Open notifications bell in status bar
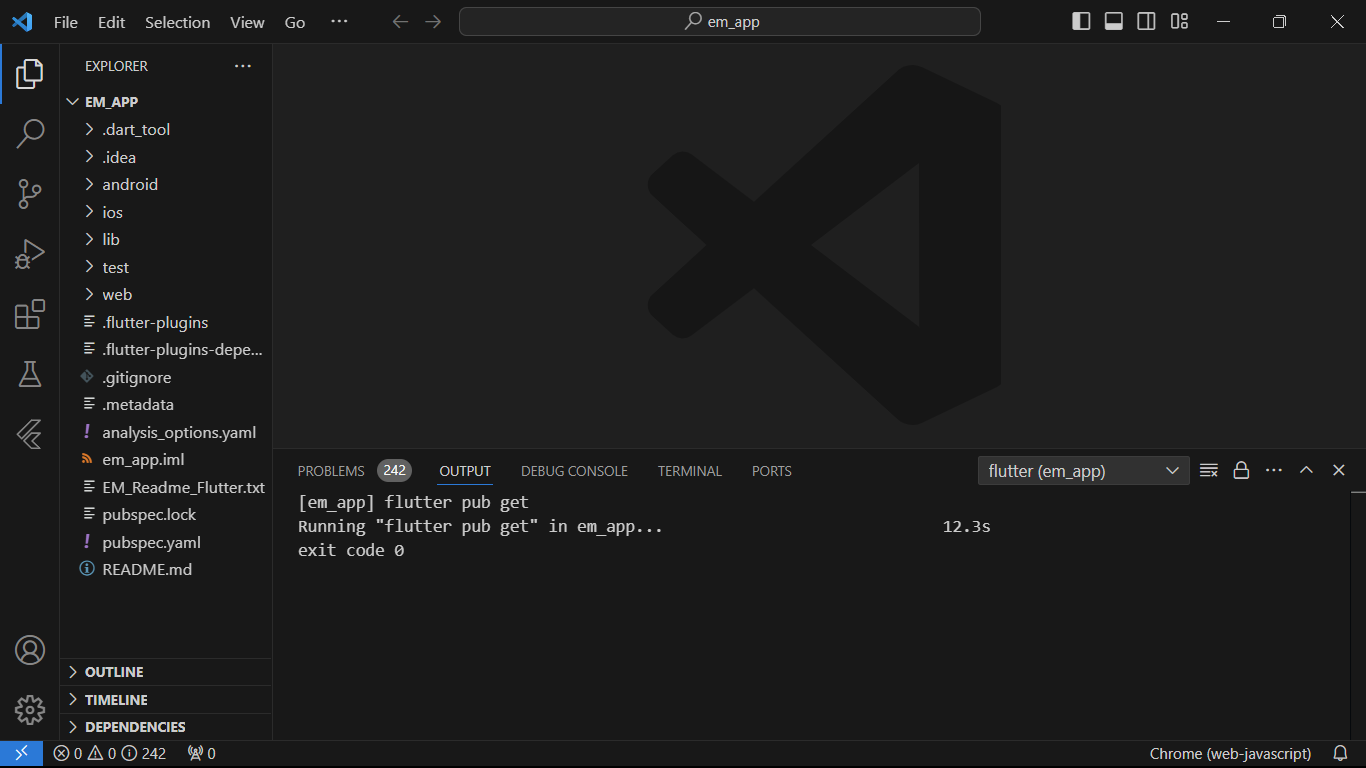 click(1341, 754)
